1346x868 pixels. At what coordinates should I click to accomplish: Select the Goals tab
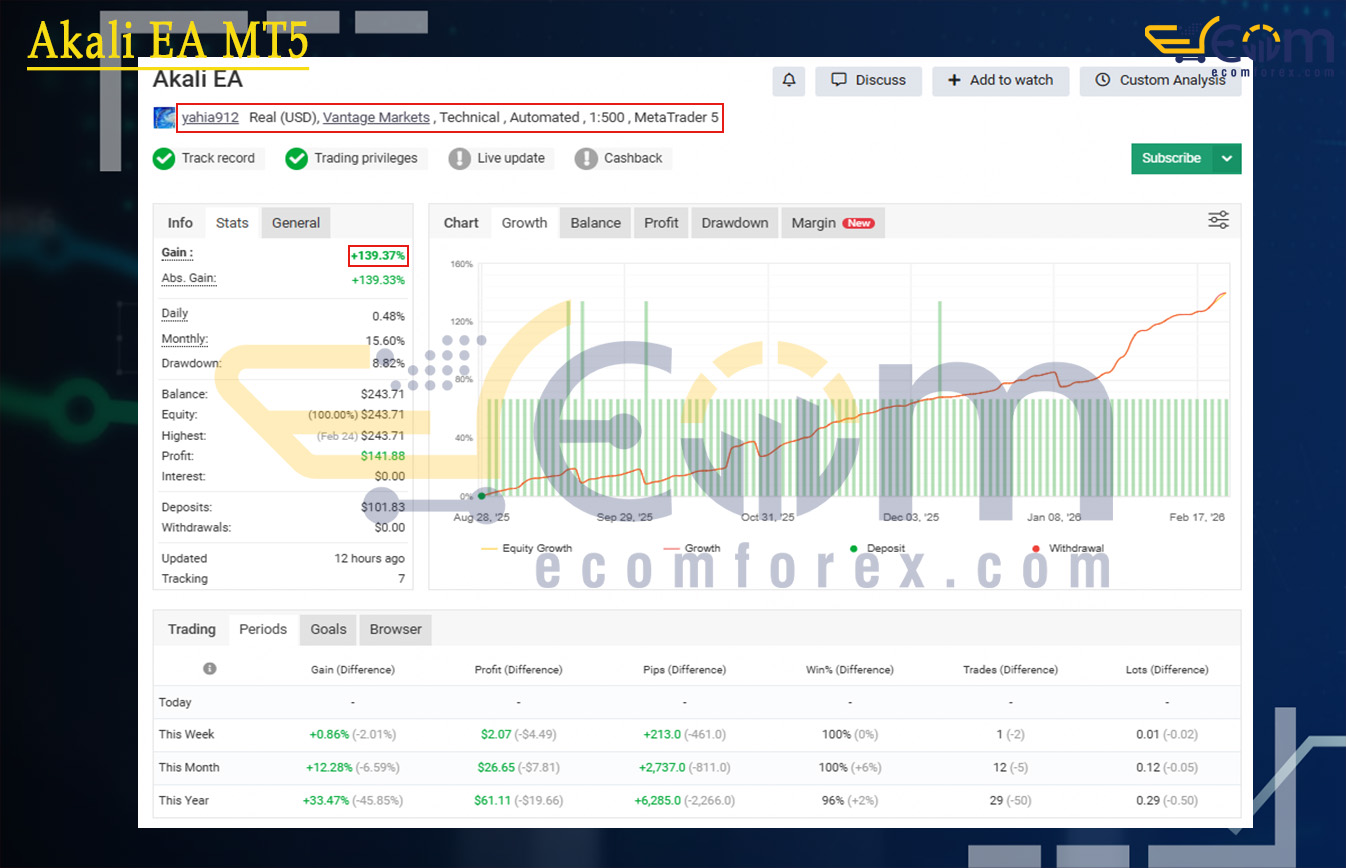[328, 629]
